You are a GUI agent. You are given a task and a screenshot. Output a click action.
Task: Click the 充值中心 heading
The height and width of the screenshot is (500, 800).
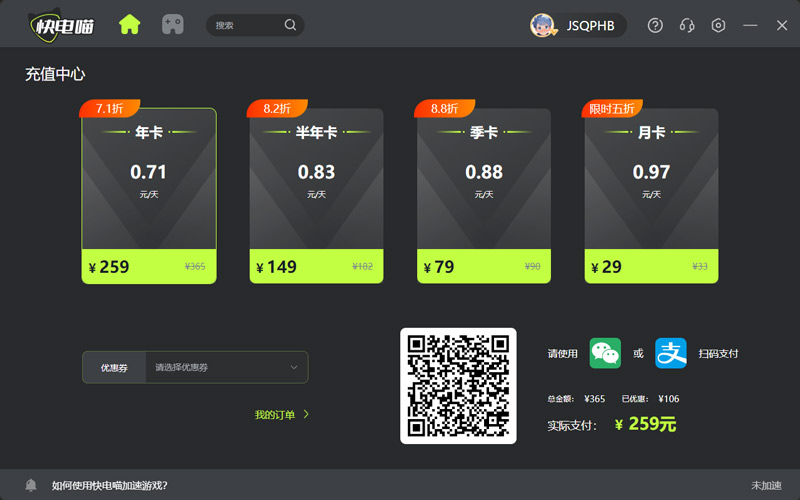pyautogui.click(x=55, y=74)
